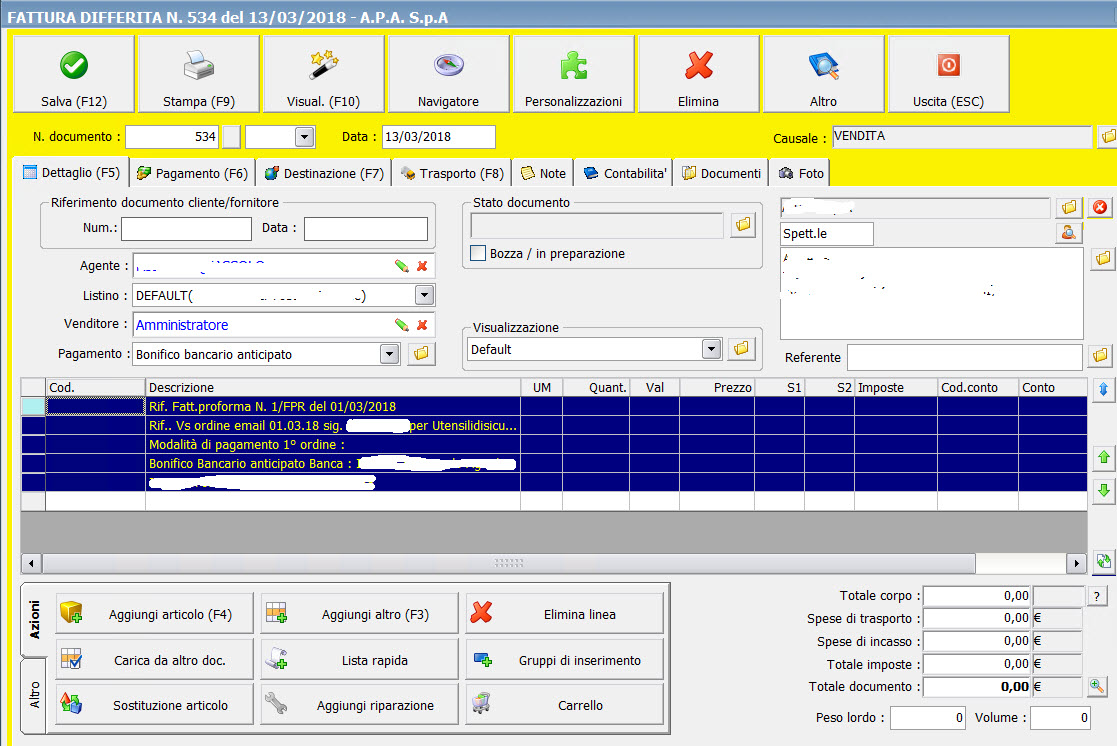Open folder icon next to Causale field
Viewport: 1117px width, 746px height.
[x=1108, y=136]
